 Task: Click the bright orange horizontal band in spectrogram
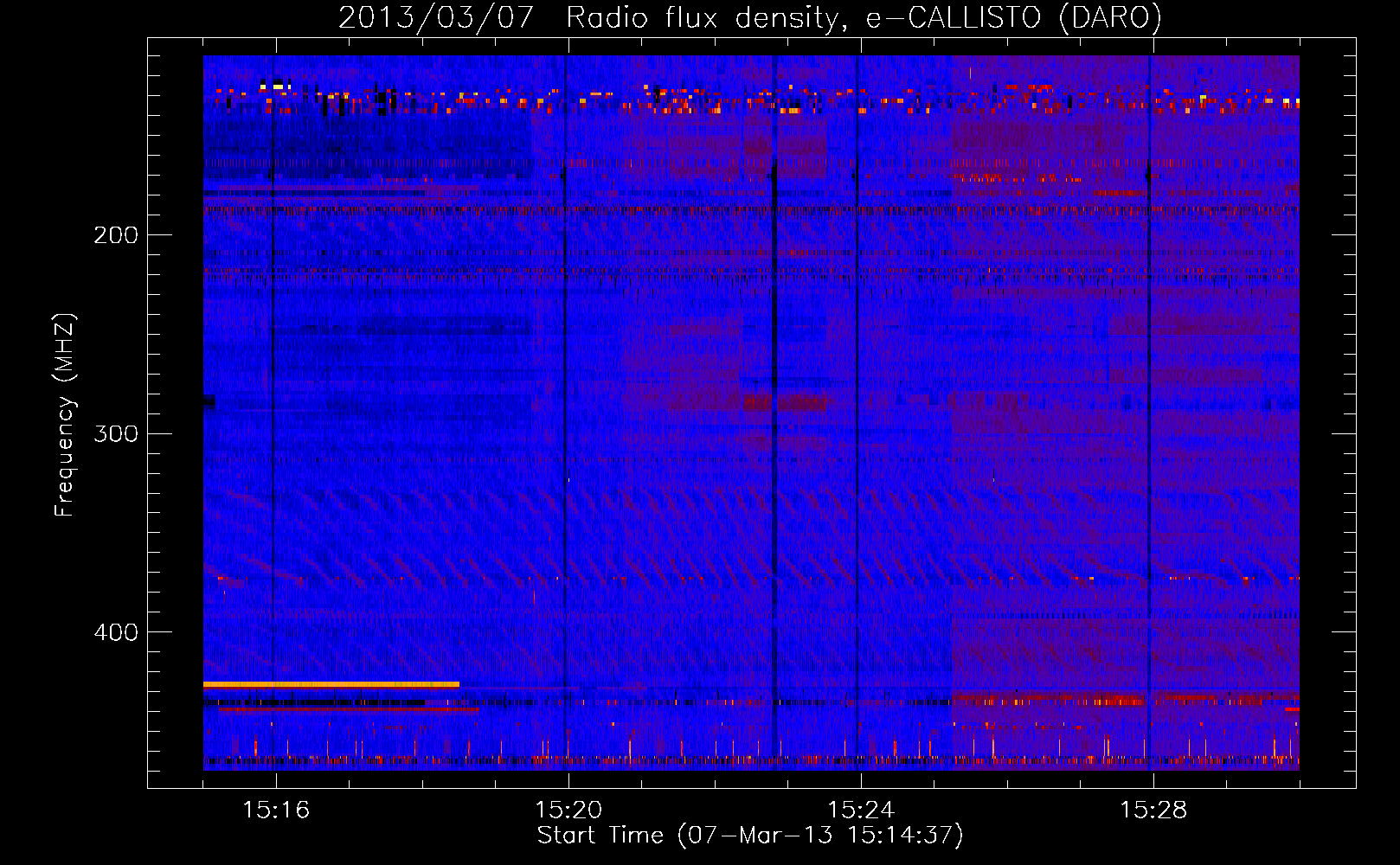pos(331,684)
